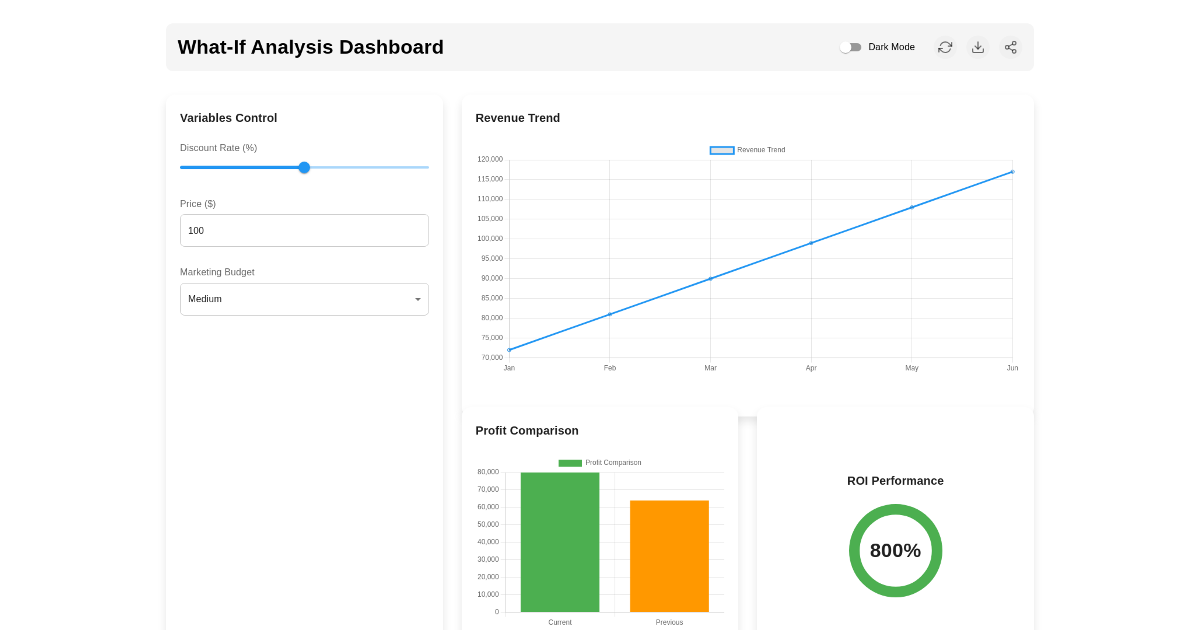Click the Variables Control panel header
This screenshot has width=1200, height=630.
228,117
